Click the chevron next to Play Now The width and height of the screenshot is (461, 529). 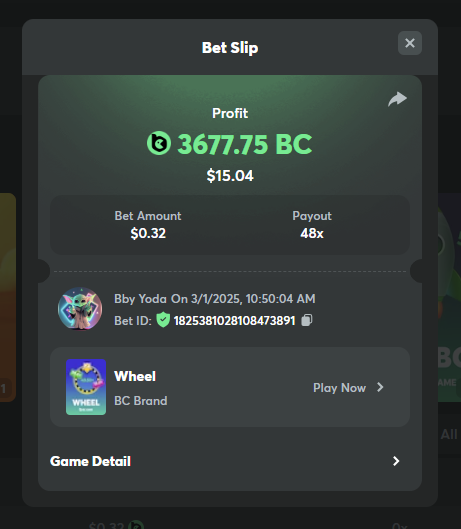pyautogui.click(x=380, y=387)
